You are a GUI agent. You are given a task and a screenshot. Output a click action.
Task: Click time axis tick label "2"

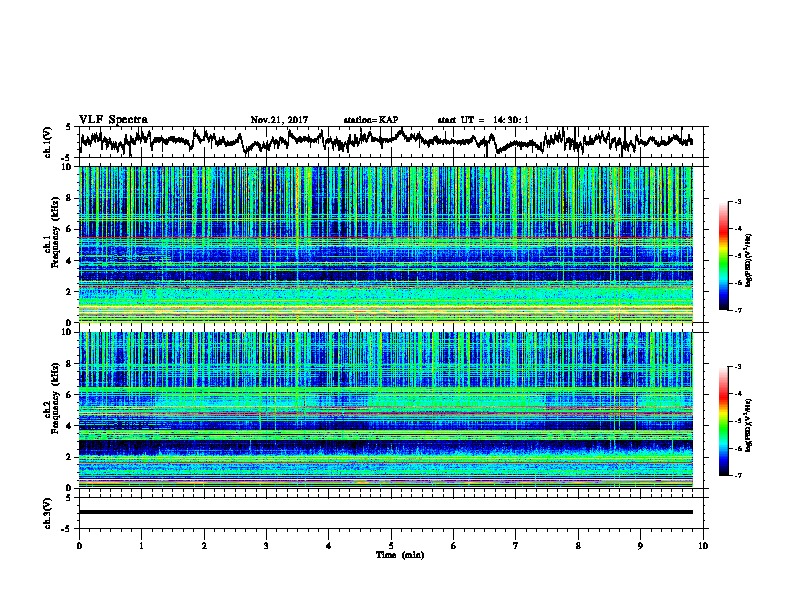point(204,546)
